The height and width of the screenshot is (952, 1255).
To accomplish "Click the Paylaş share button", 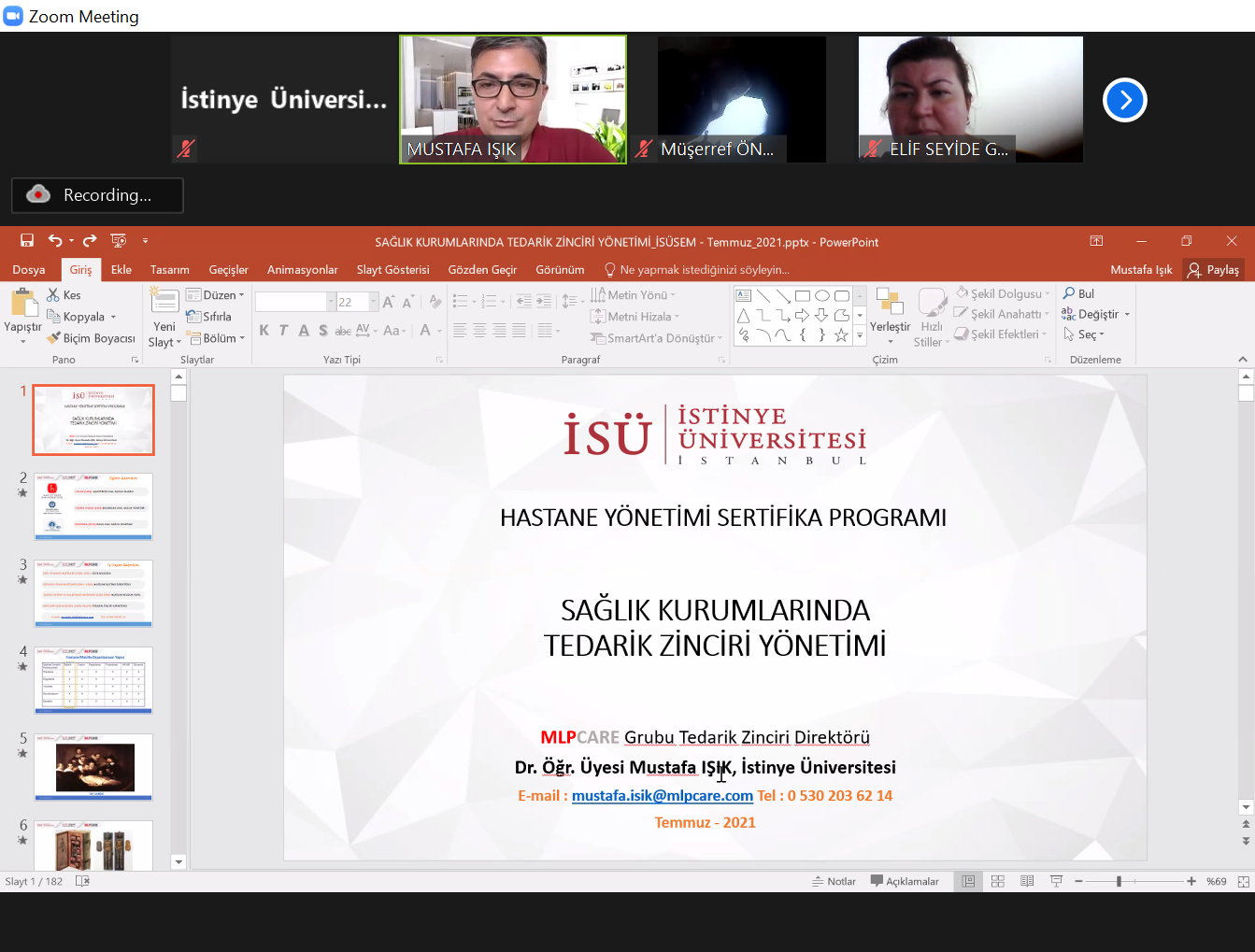I will pos(1213,270).
